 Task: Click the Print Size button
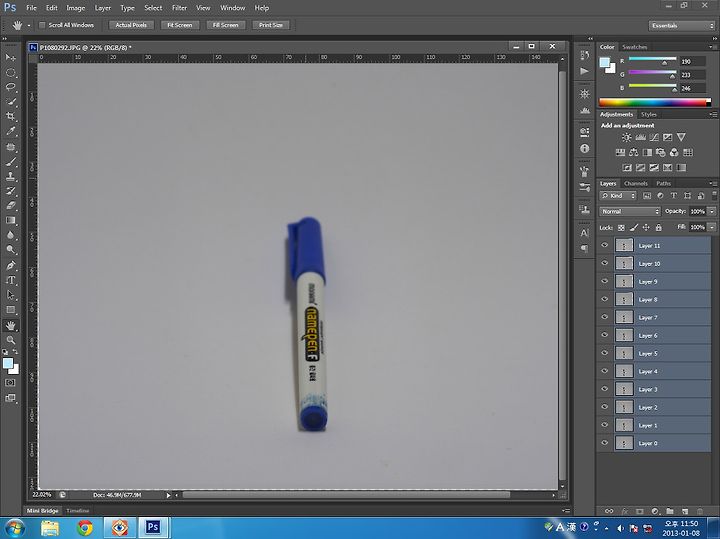(x=270, y=25)
